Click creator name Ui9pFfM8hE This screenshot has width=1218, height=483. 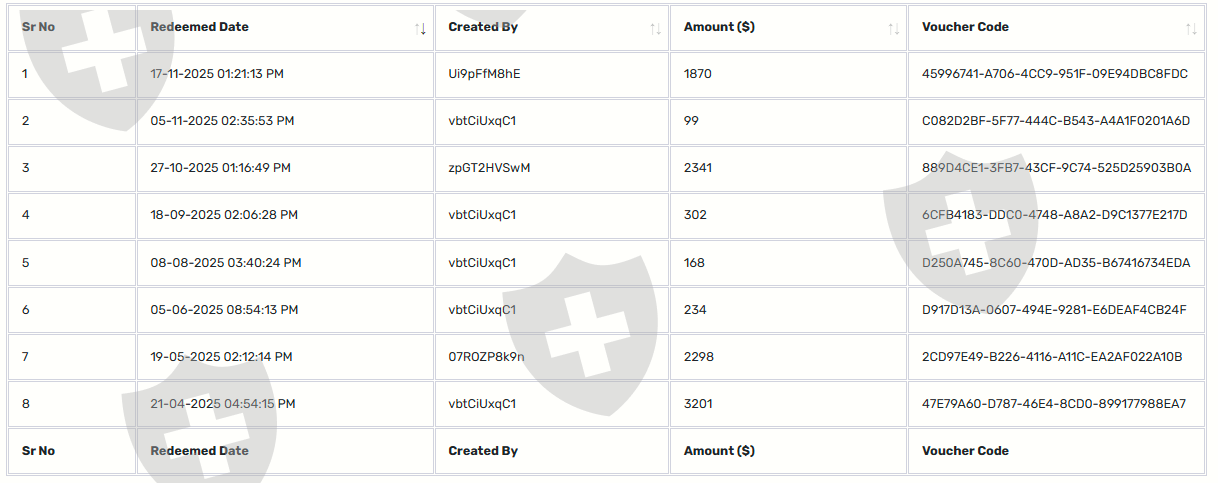pos(485,74)
